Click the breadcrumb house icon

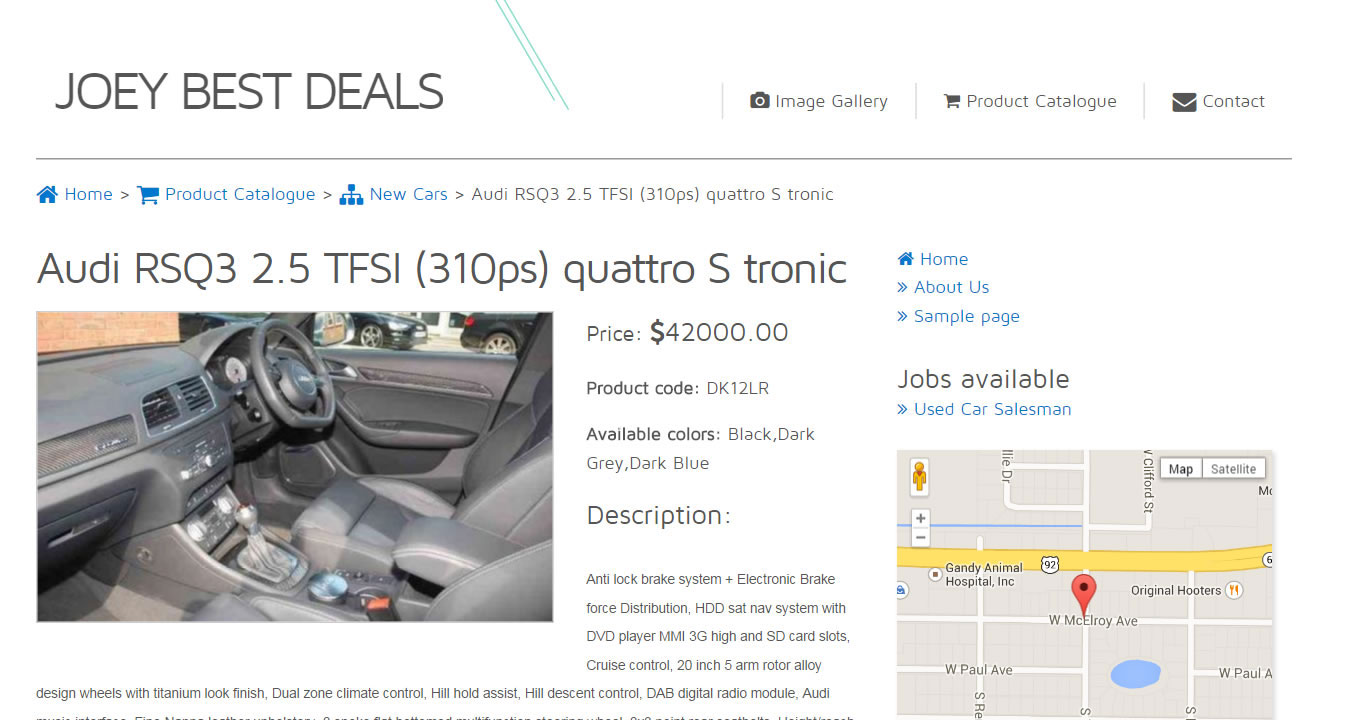click(47, 194)
